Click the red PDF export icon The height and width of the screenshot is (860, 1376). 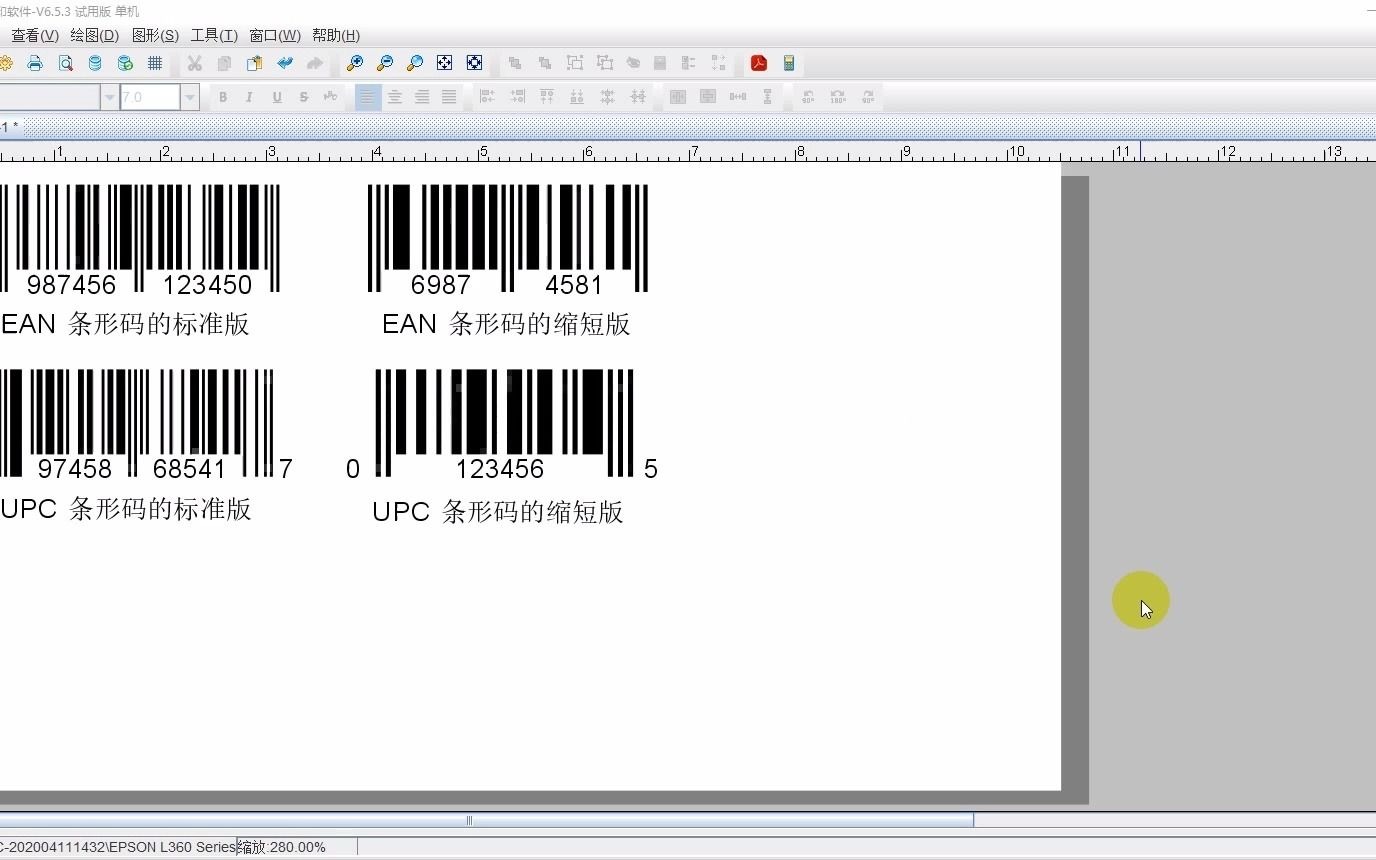click(x=759, y=63)
